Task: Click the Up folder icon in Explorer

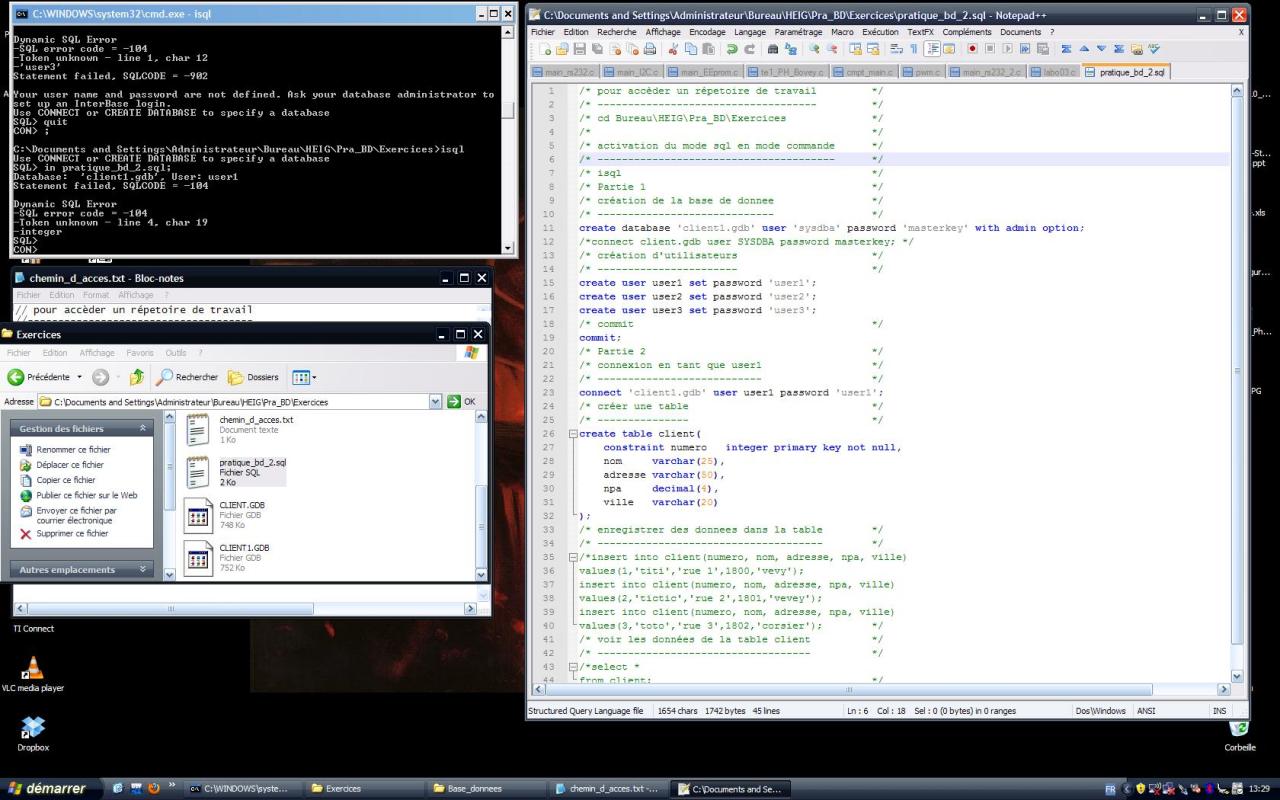Action: tap(137, 377)
